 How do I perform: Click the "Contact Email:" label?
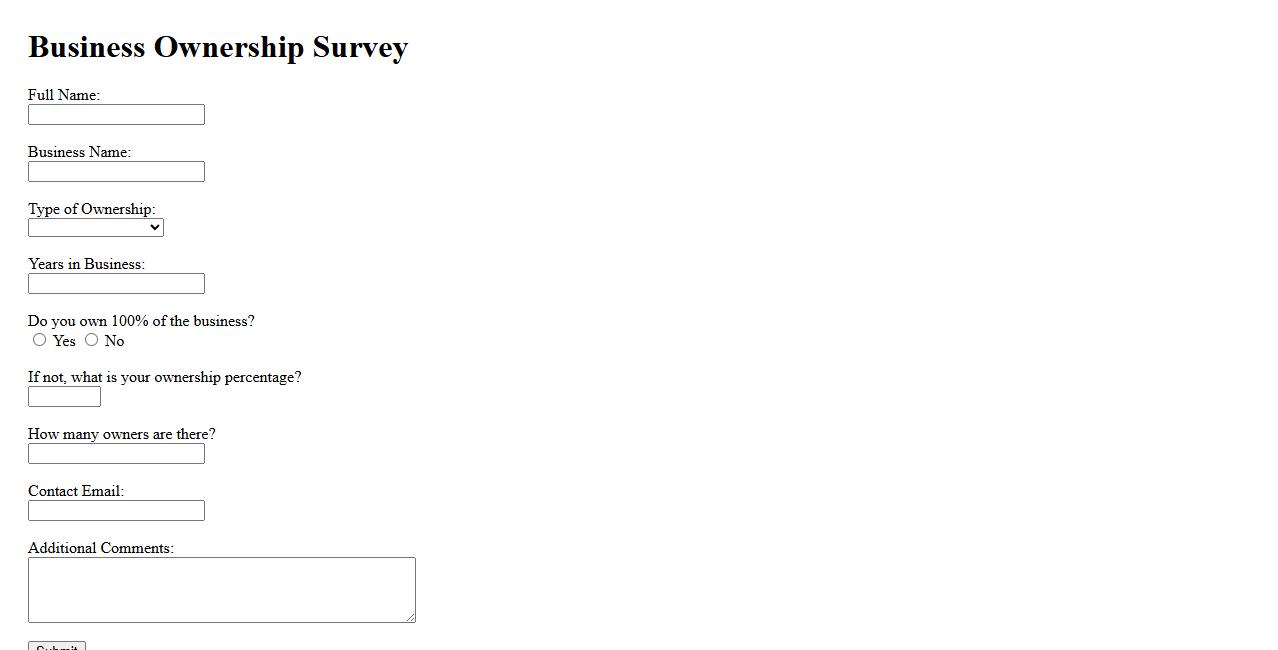(76, 491)
